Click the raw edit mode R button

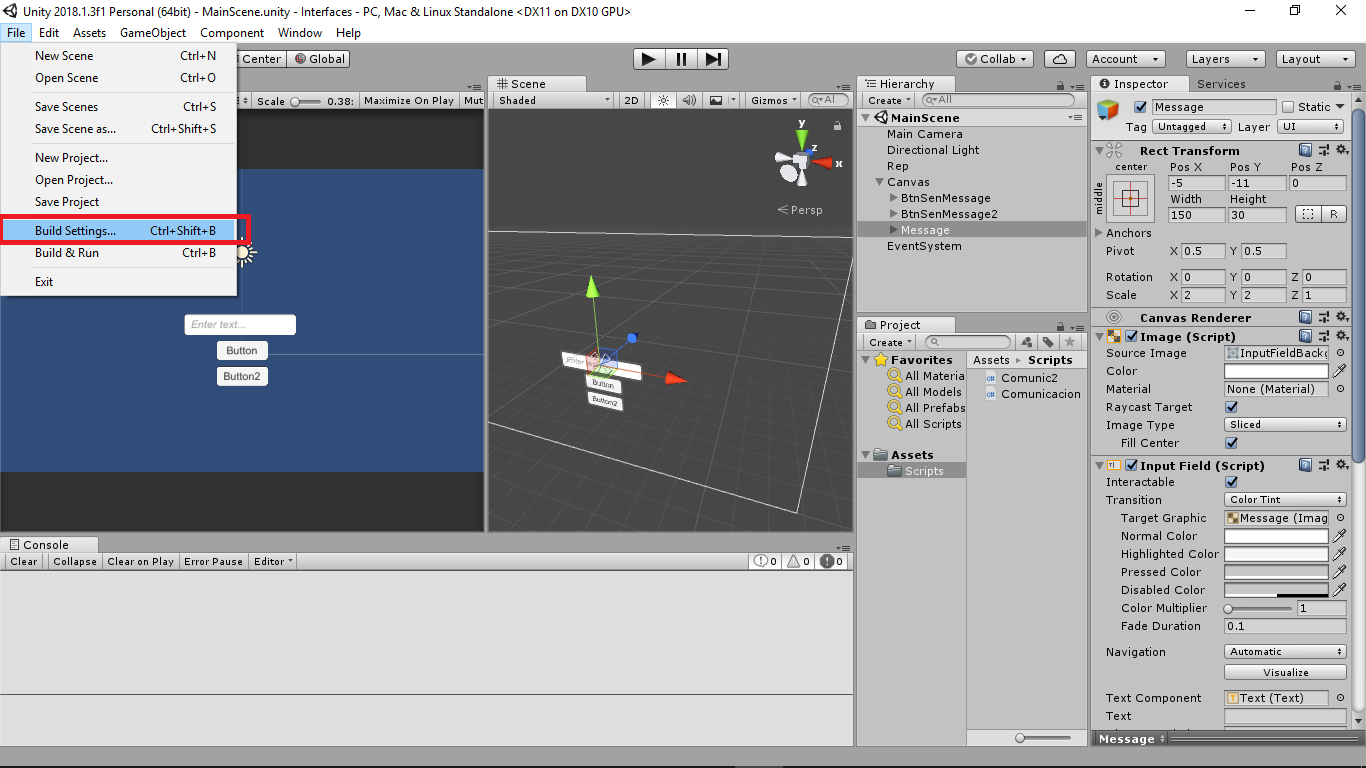pos(1334,214)
